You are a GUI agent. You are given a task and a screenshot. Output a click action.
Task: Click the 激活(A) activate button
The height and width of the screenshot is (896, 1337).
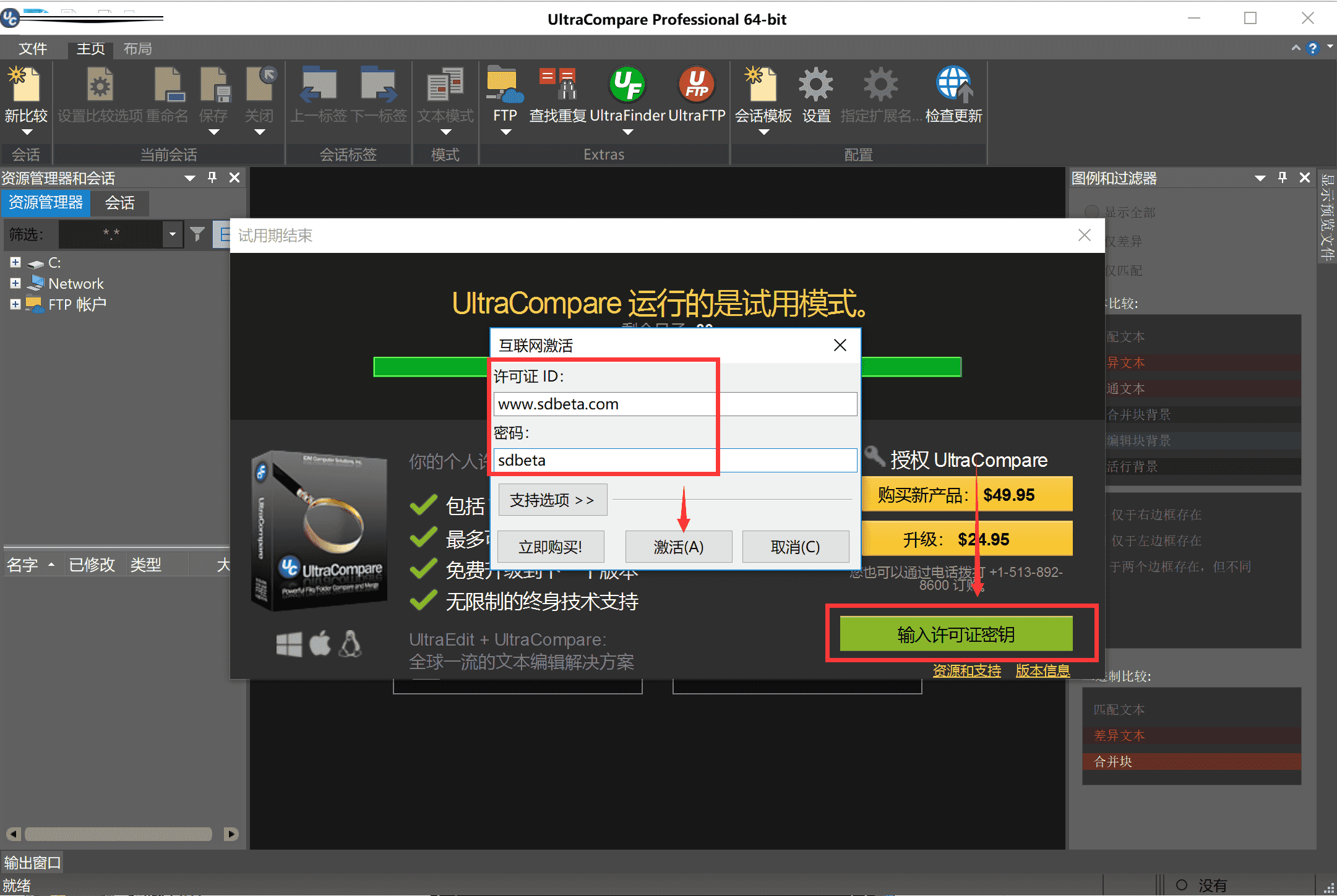[x=679, y=547]
